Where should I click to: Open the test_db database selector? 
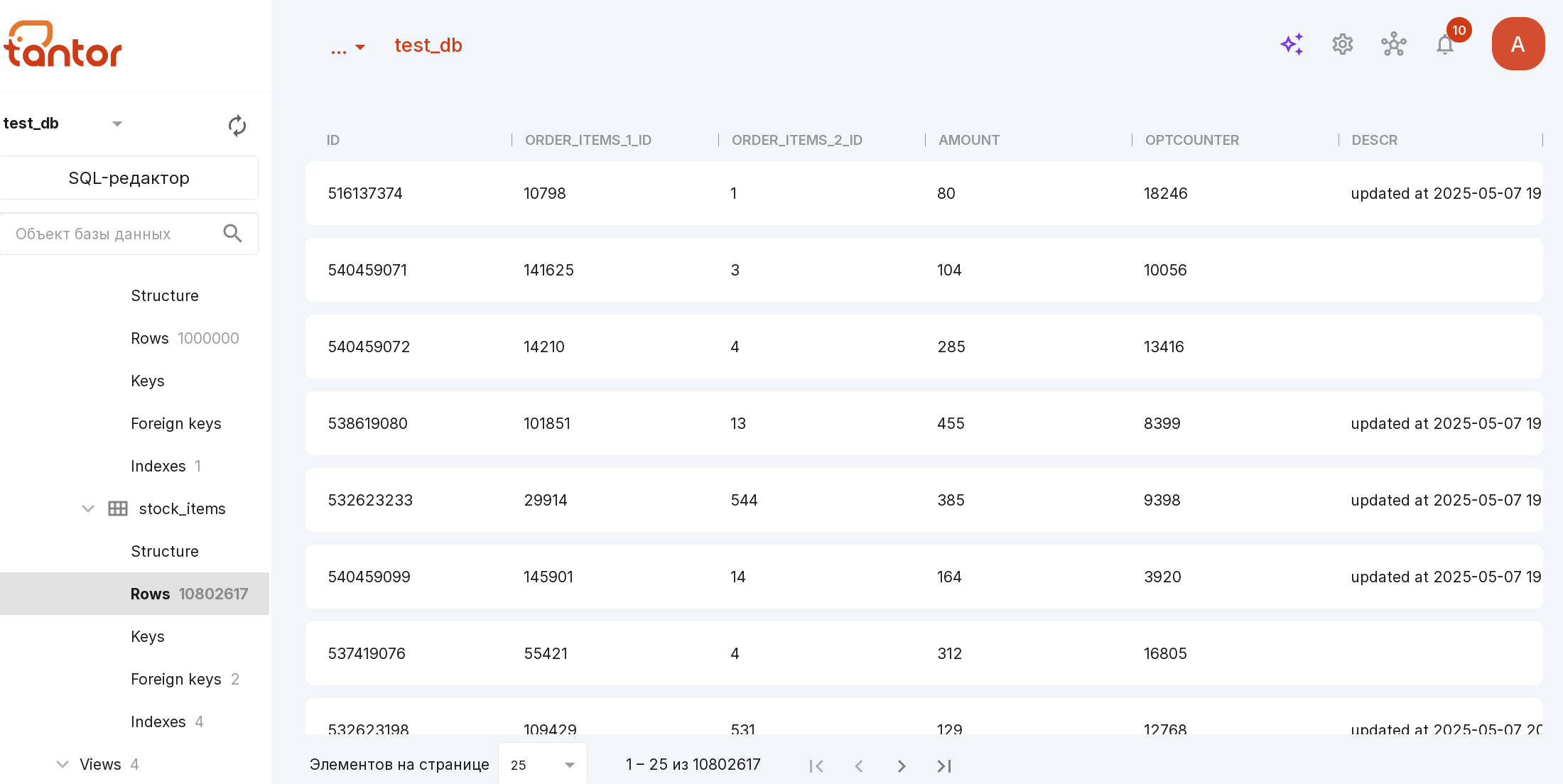tap(63, 124)
